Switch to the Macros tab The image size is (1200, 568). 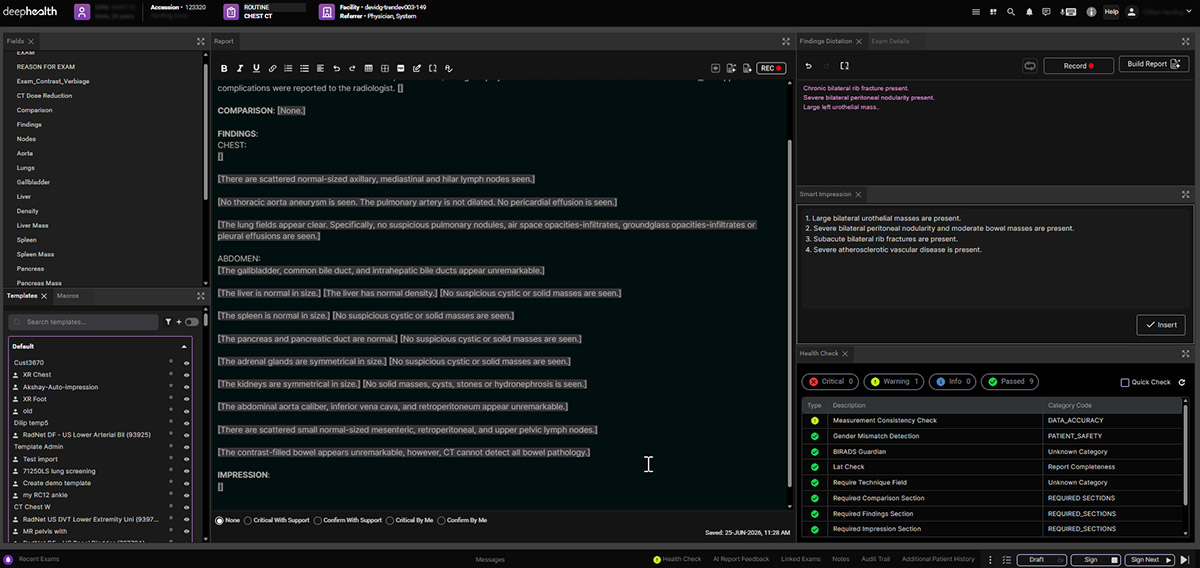tap(68, 296)
